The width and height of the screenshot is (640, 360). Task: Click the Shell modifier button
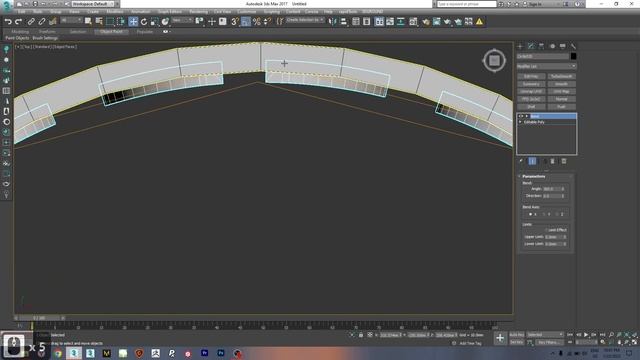pos(531,107)
